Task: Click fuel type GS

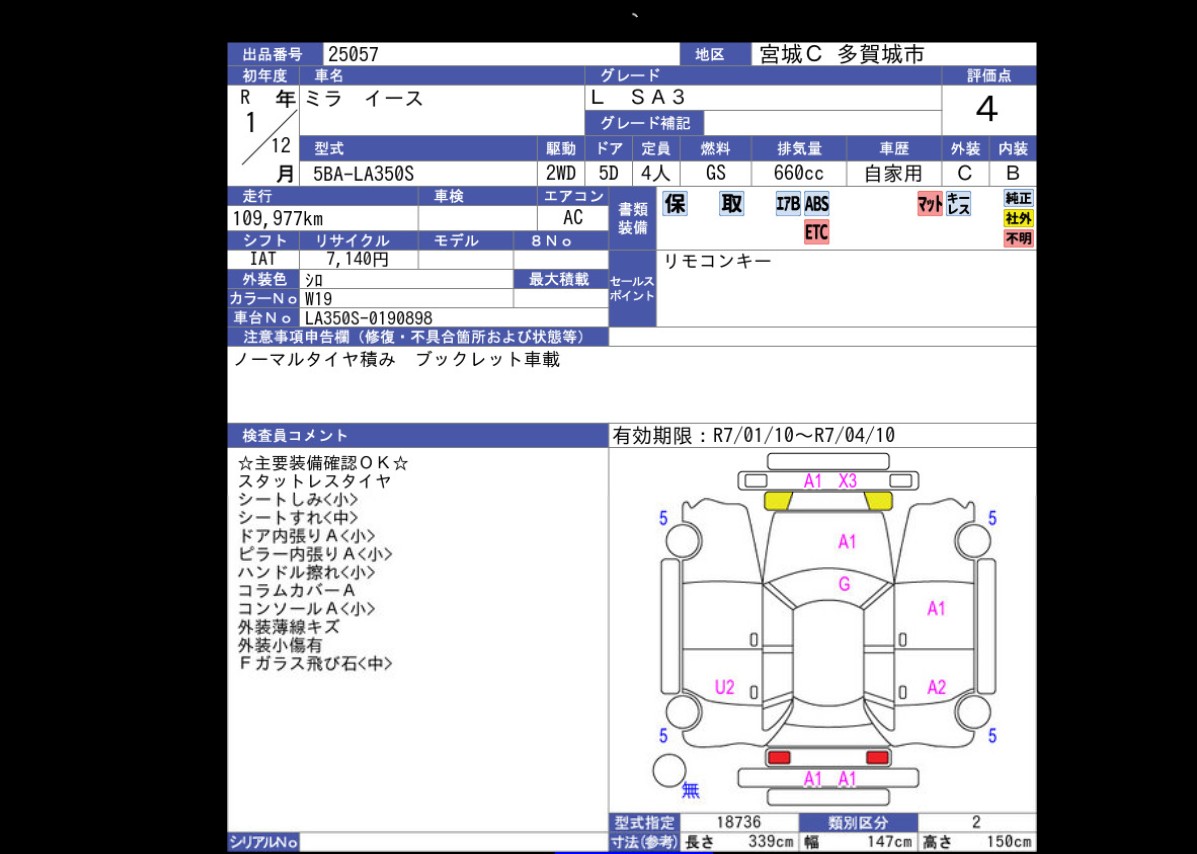Action: 715,173
